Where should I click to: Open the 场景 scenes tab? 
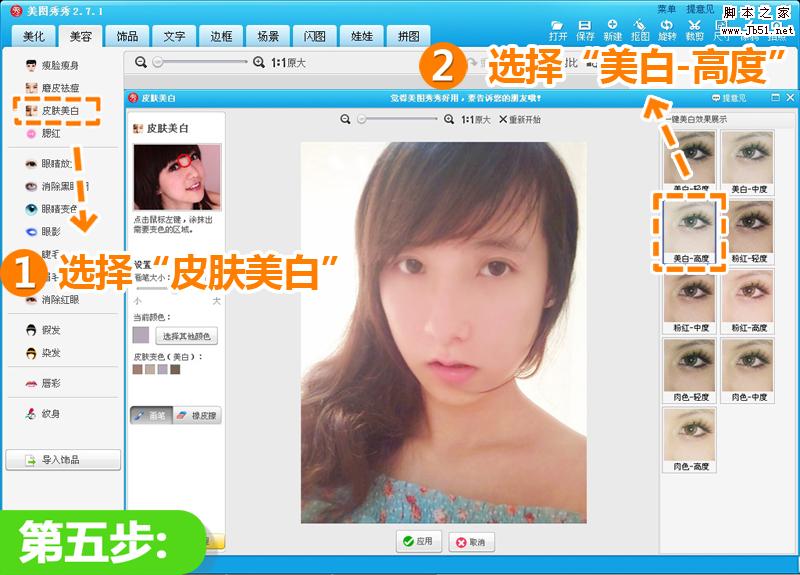pyautogui.click(x=268, y=36)
